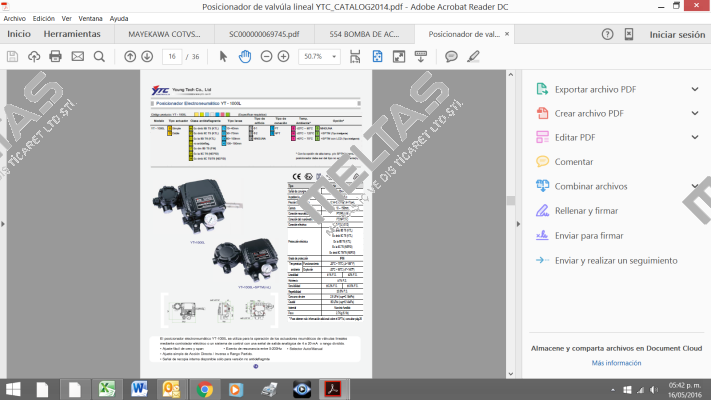Open the Ventana menu
The image size is (711, 400).
(90, 19)
